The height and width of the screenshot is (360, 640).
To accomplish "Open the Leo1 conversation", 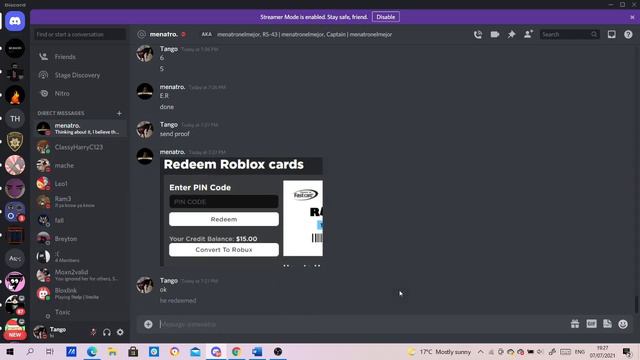I will pos(80,184).
